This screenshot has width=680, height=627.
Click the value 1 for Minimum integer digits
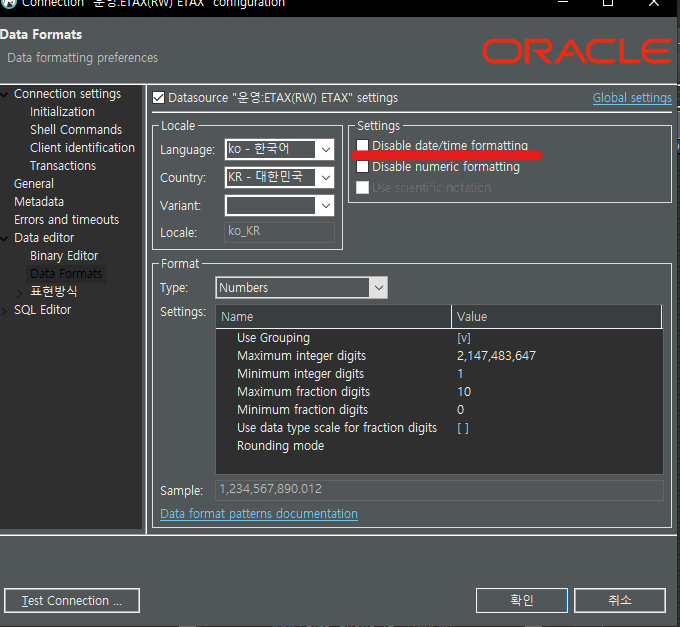point(461,374)
